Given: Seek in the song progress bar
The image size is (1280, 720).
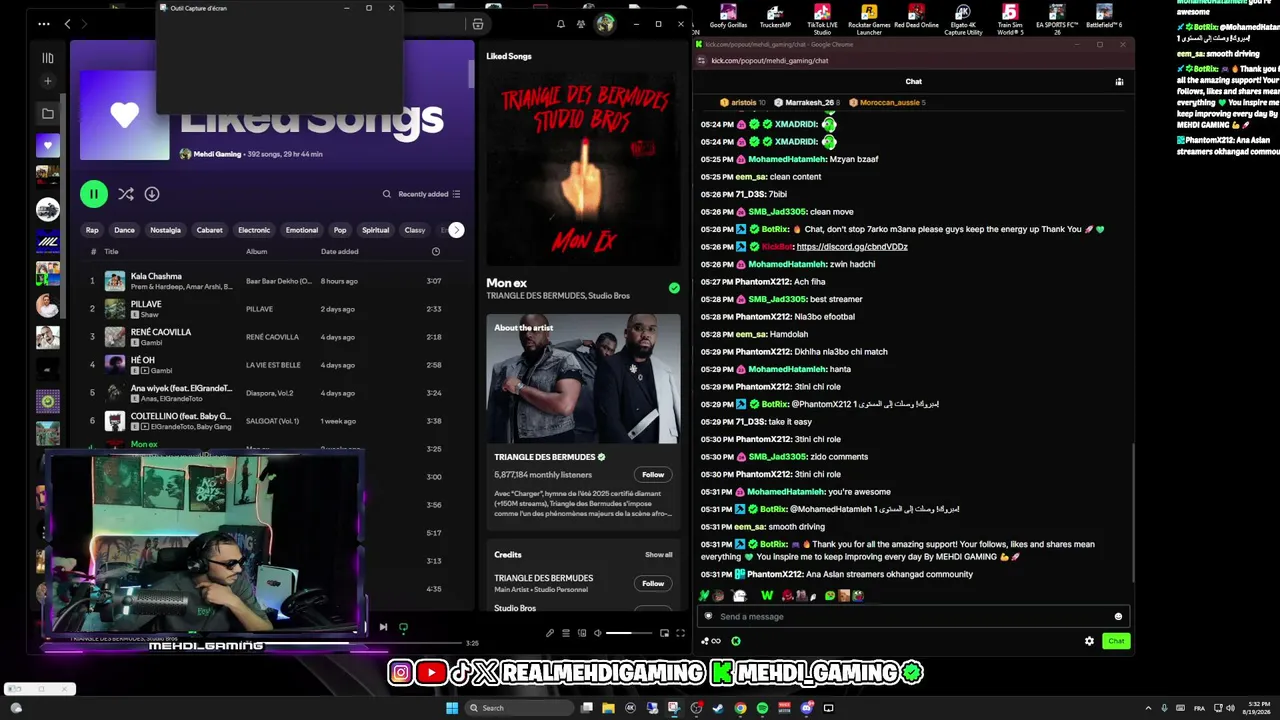Looking at the screenshot, I should (x=415, y=643).
